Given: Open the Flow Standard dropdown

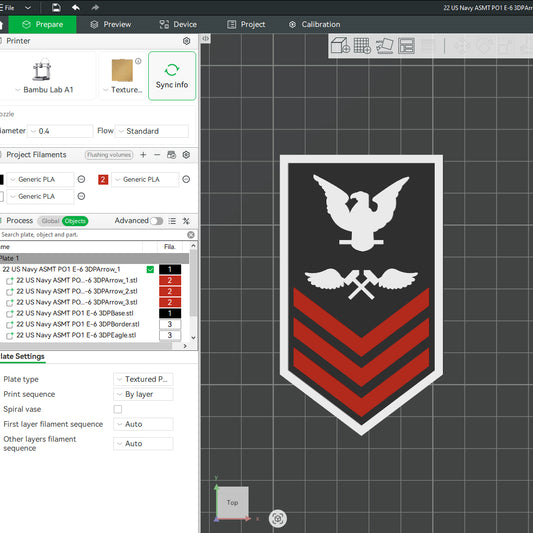Looking at the screenshot, I should point(152,131).
